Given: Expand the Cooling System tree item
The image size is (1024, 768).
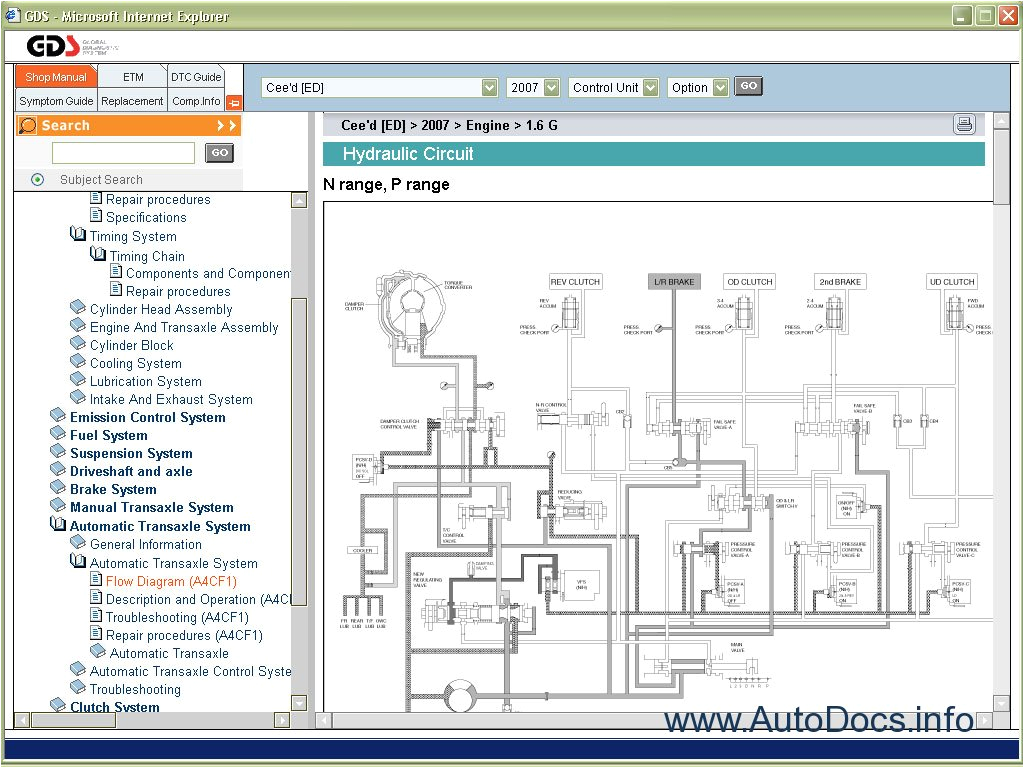Looking at the screenshot, I should click(x=135, y=363).
